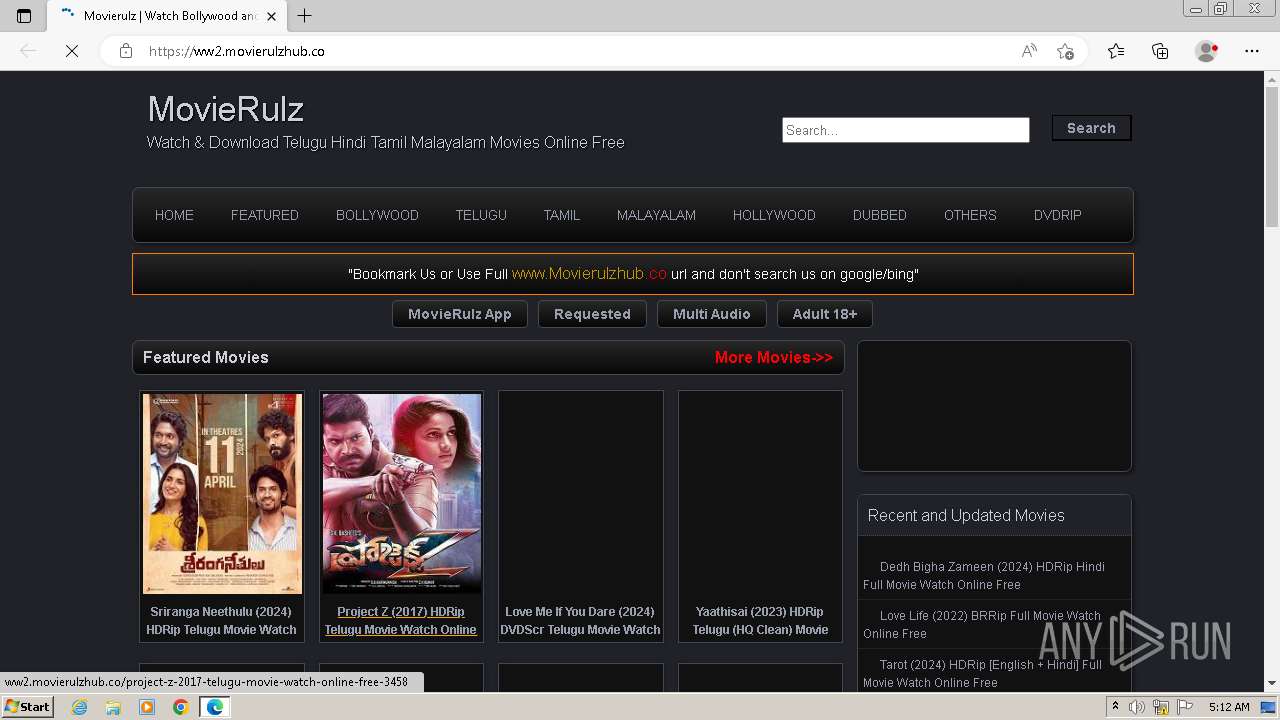Activate the Read aloud icon

pos(1029,51)
